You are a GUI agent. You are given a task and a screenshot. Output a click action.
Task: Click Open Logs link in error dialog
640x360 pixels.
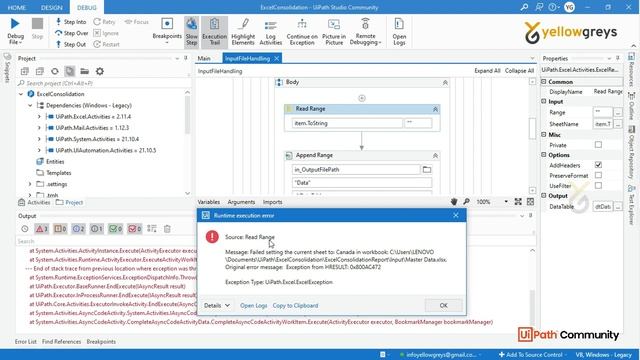pos(253,306)
